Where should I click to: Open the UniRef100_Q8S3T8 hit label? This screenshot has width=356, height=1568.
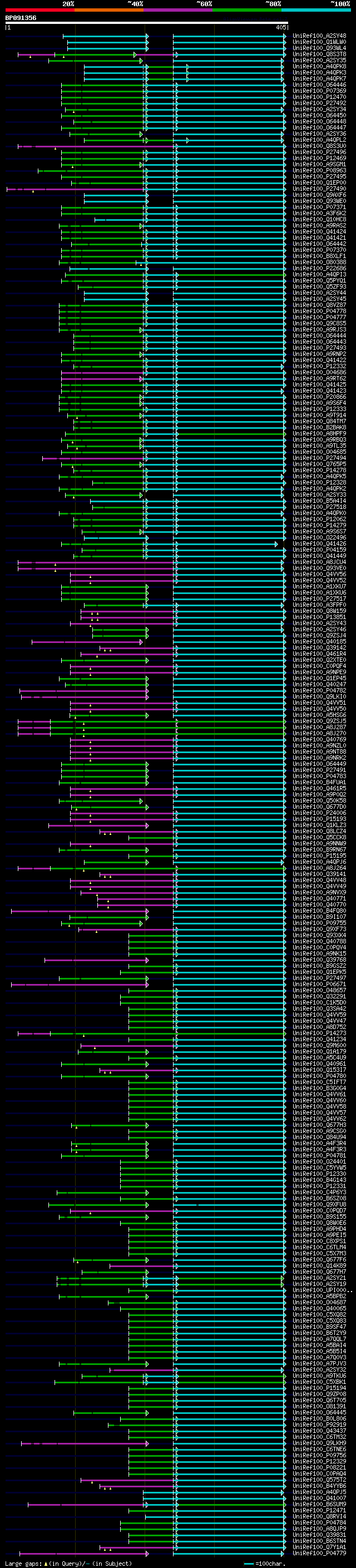click(319, 54)
